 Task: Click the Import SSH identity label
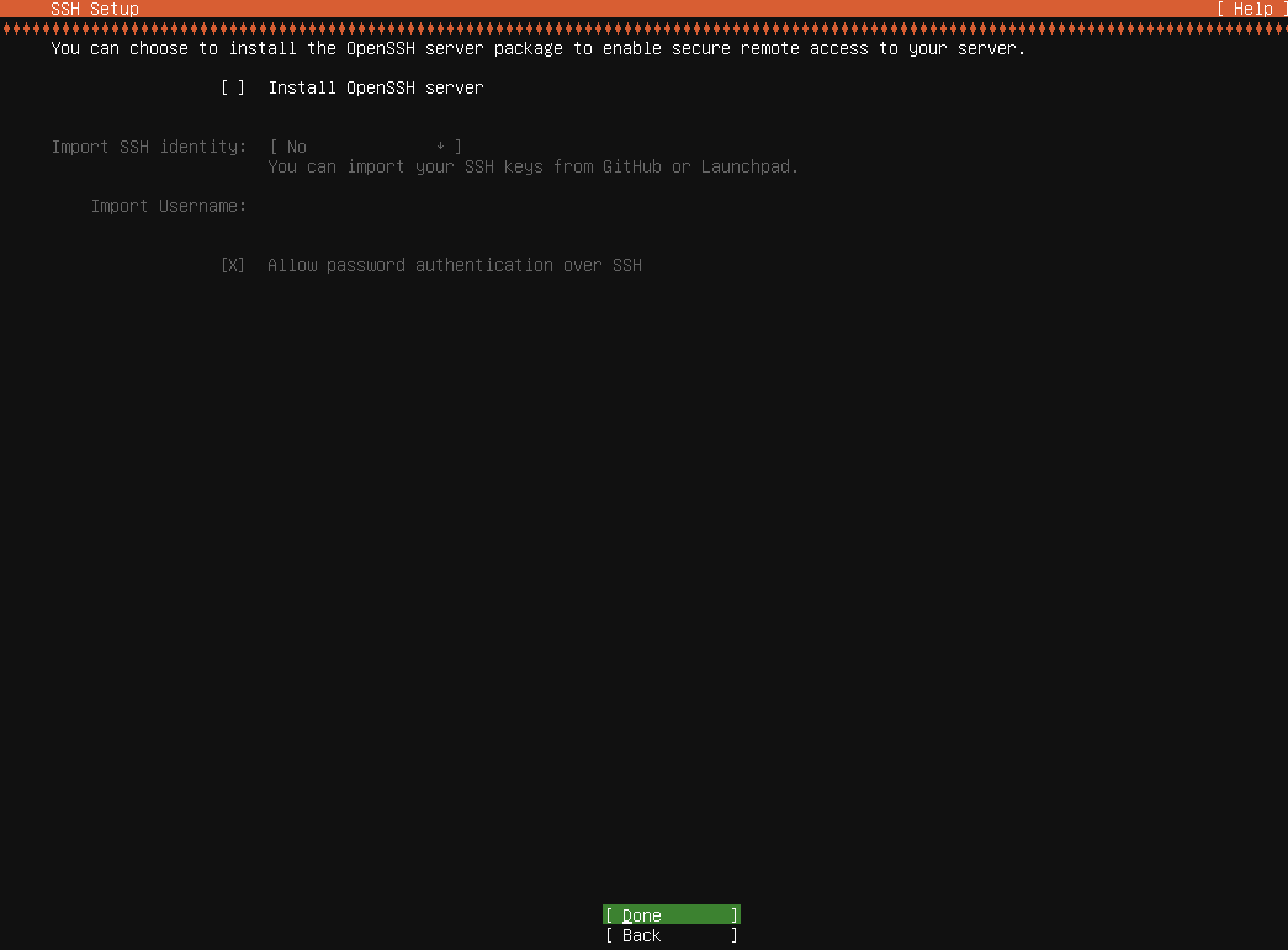[x=149, y=147]
